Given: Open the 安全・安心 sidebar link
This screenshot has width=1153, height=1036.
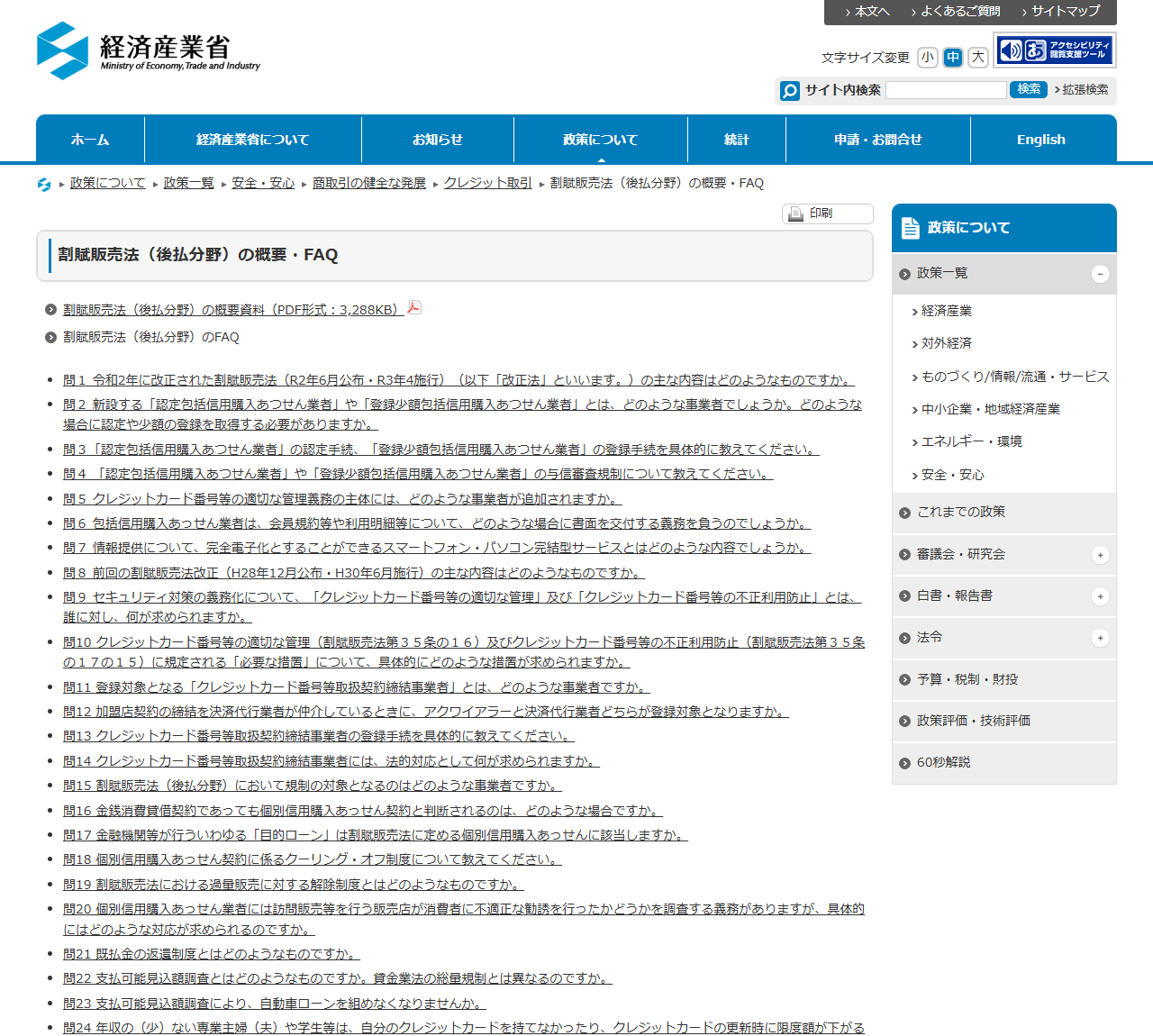Looking at the screenshot, I should click(952, 475).
